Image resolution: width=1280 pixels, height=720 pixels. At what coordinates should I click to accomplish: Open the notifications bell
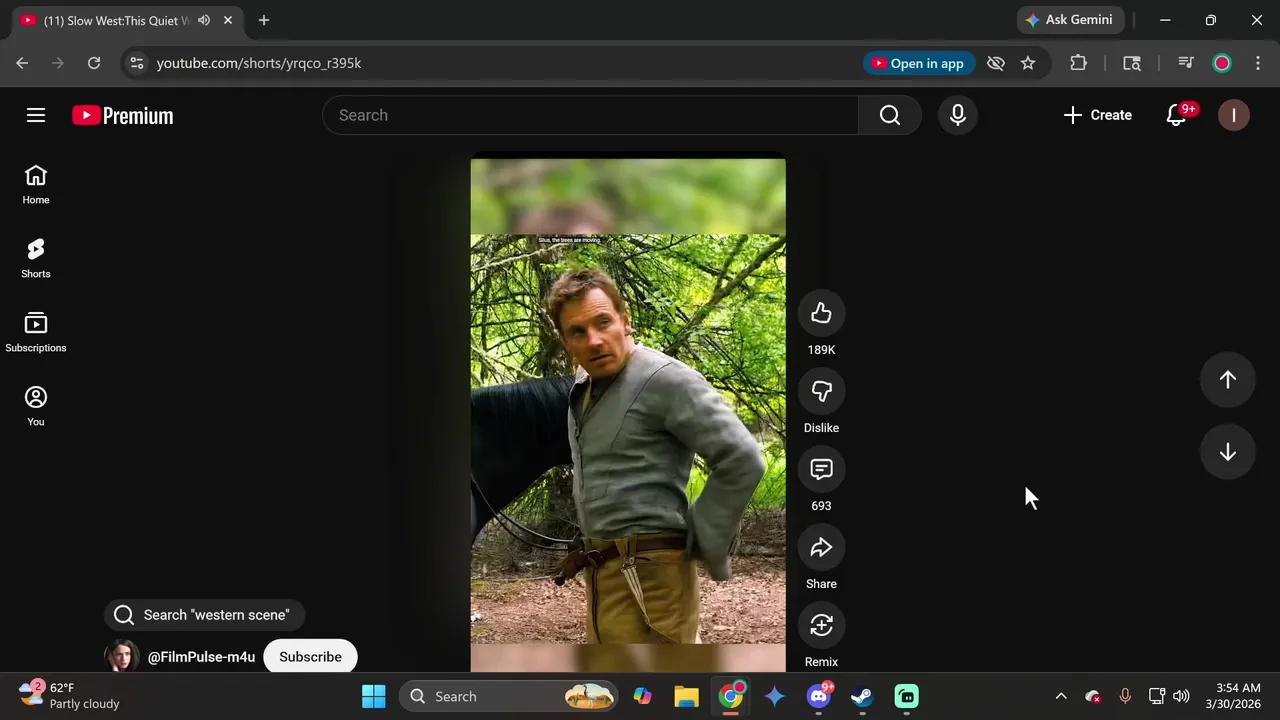click(1177, 115)
